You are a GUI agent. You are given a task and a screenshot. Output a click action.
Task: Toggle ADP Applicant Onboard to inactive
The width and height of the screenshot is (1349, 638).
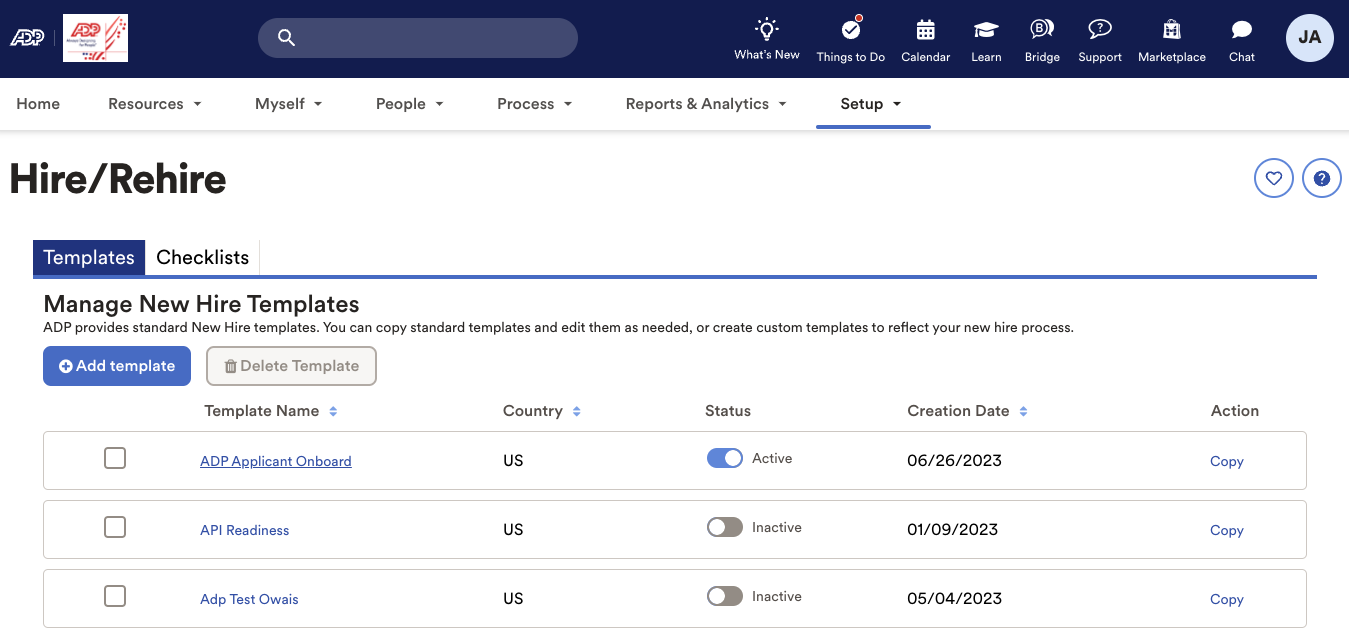tap(724, 457)
